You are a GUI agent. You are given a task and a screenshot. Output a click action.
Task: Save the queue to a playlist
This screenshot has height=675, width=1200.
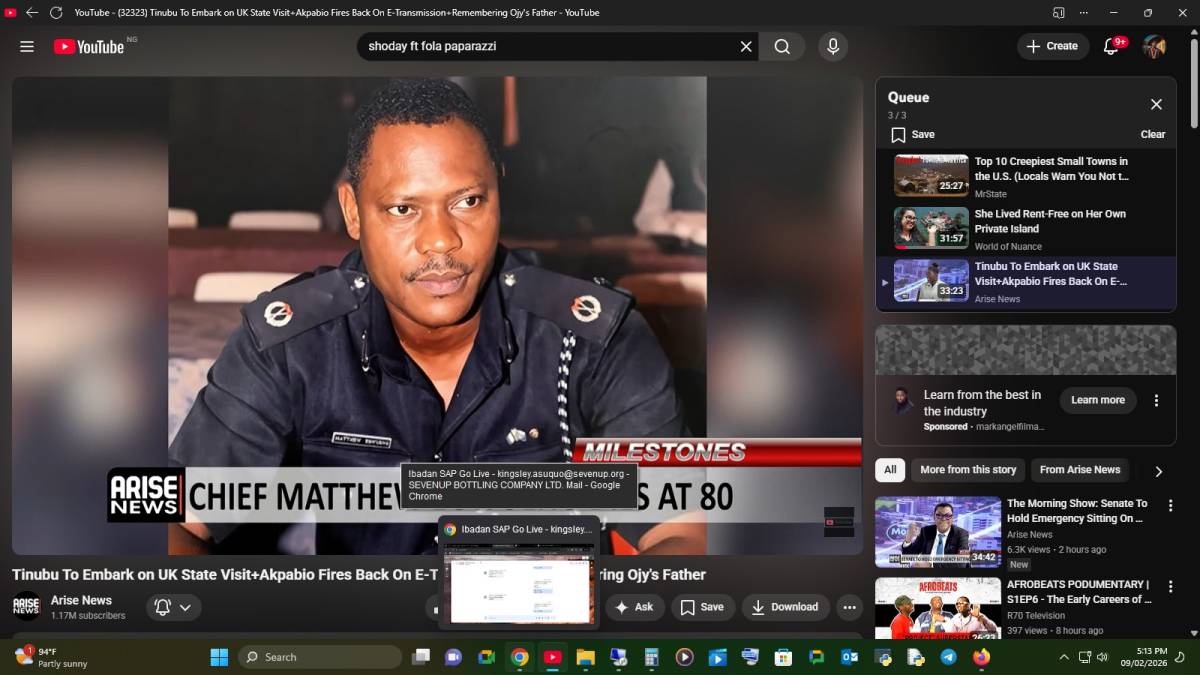[913, 134]
